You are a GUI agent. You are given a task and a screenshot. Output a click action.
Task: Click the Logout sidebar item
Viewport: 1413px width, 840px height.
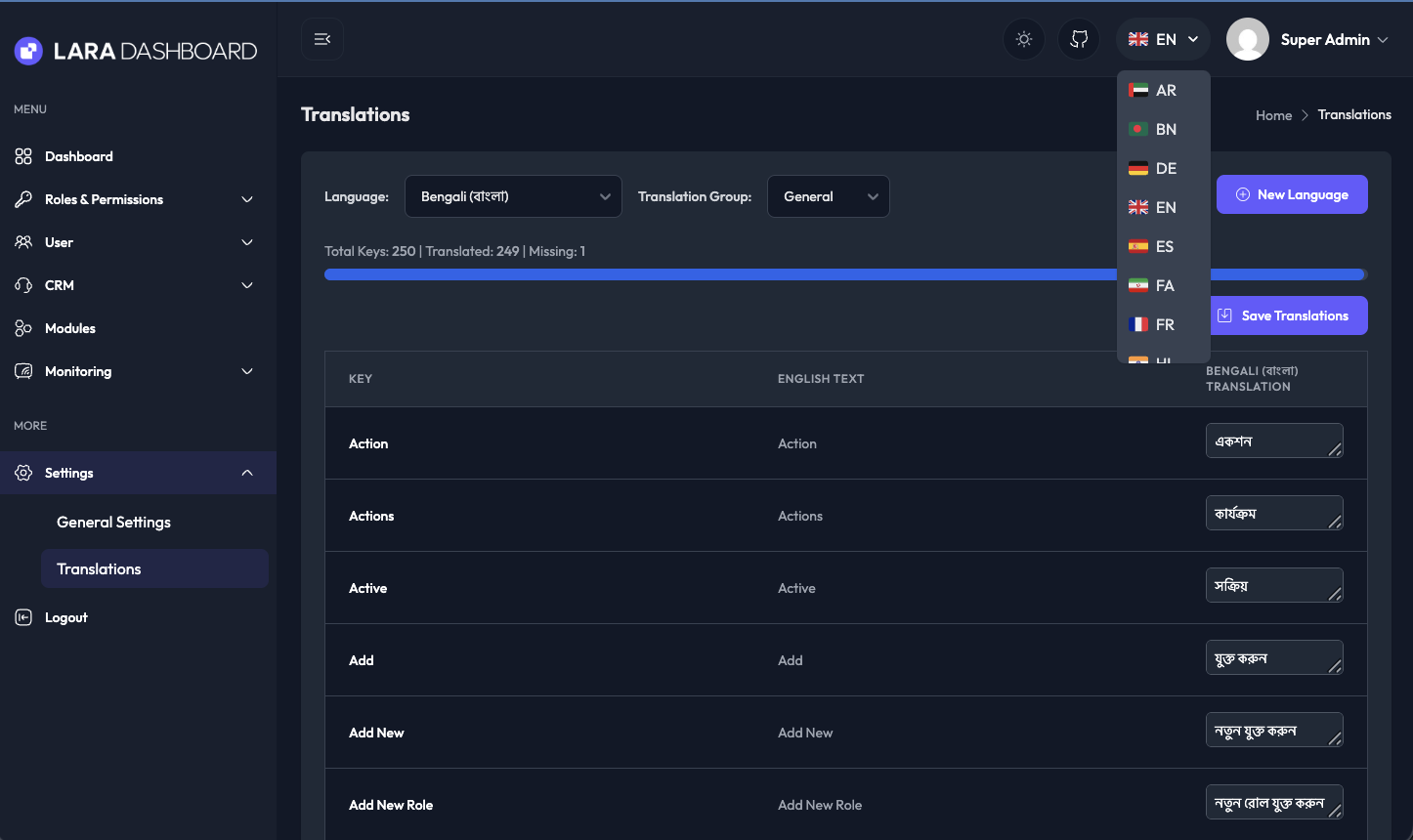pos(65,617)
